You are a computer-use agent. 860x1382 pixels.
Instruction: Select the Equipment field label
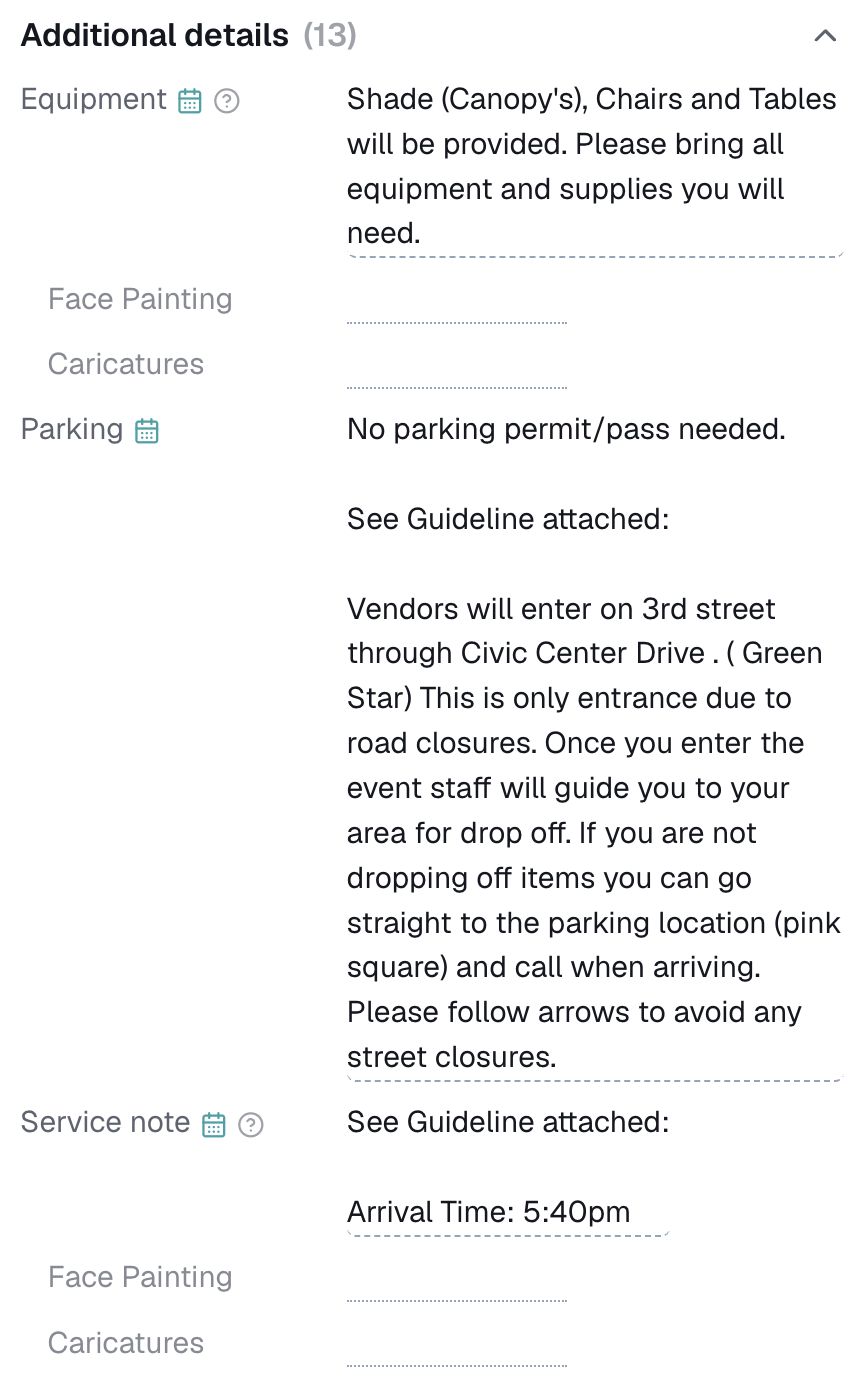pos(94,100)
